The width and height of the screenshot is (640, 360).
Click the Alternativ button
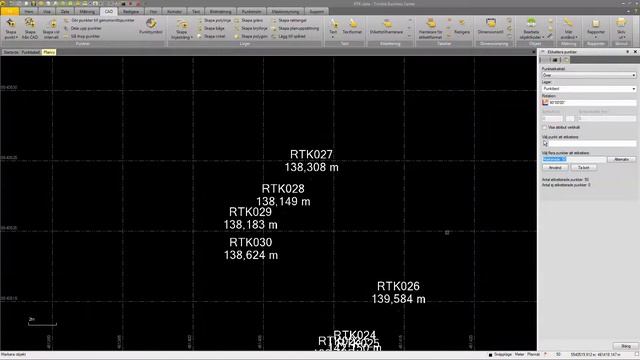click(621, 159)
